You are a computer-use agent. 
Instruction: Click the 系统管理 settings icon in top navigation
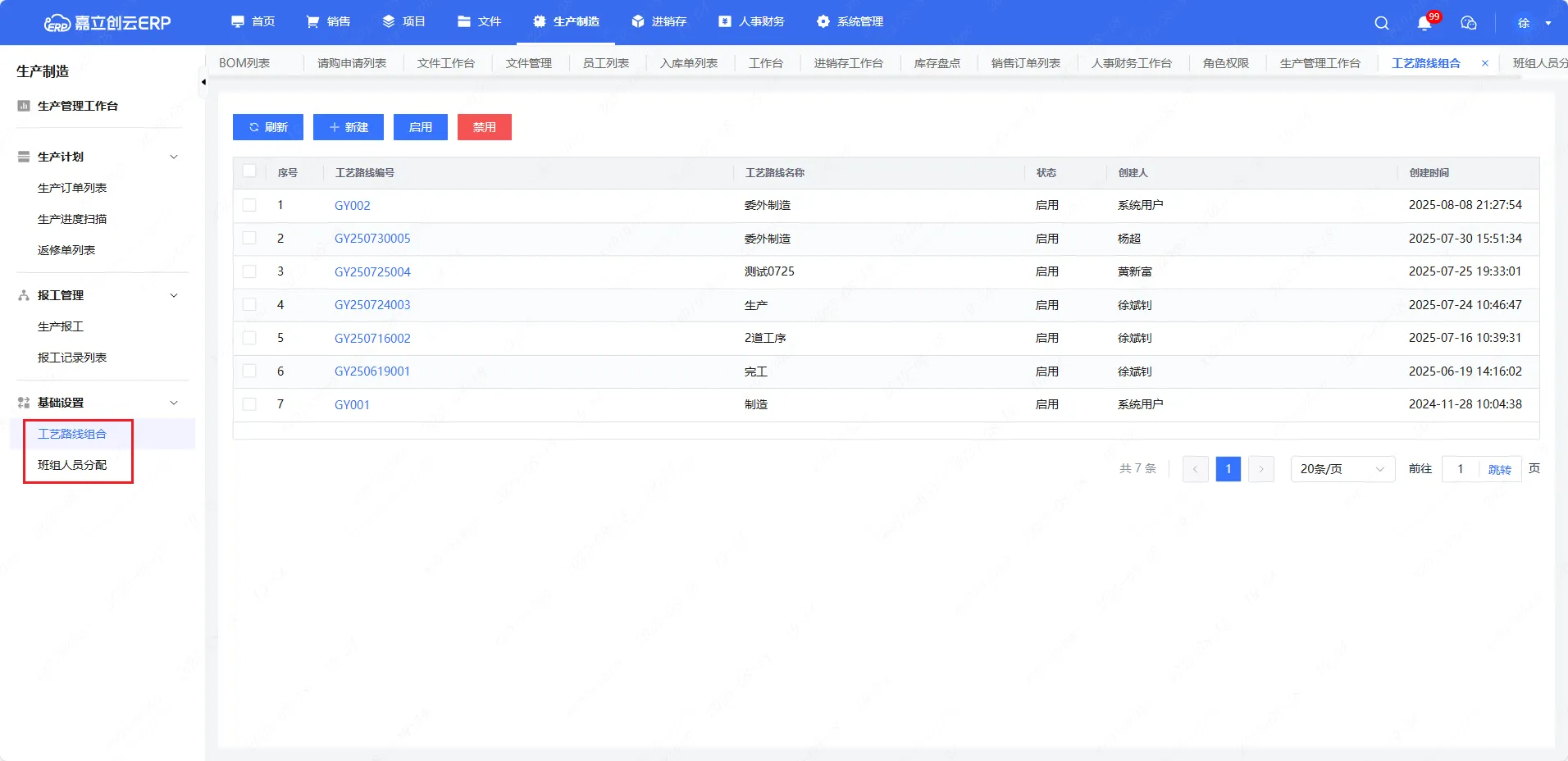pos(823,21)
